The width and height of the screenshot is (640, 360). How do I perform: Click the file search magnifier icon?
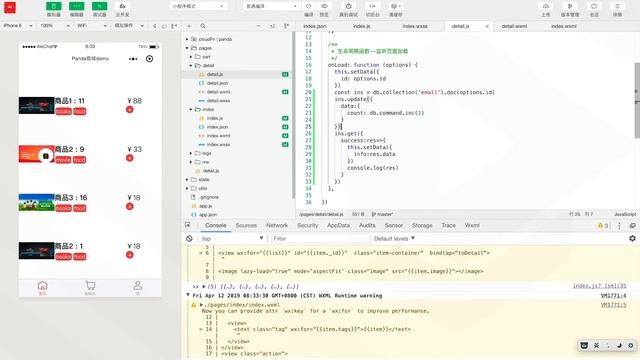pyautogui.click(x=203, y=26)
